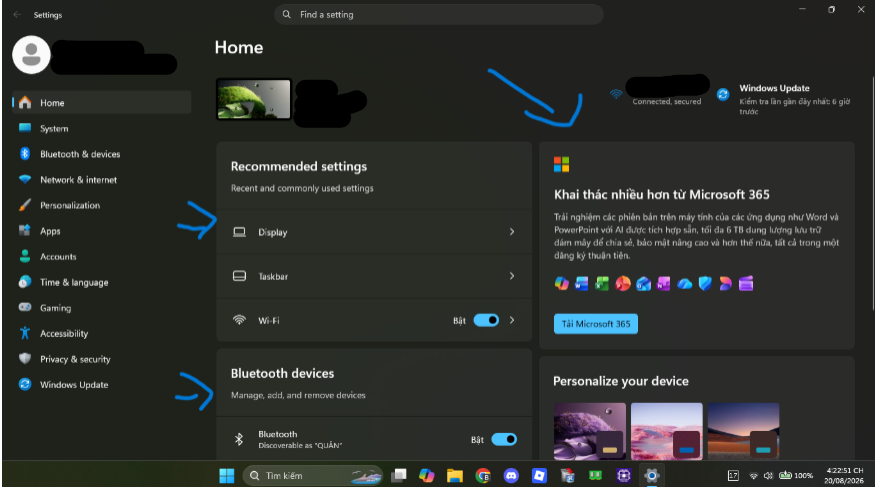Open Display recommended setting row
This screenshot has height=487, width=875.
click(x=374, y=232)
